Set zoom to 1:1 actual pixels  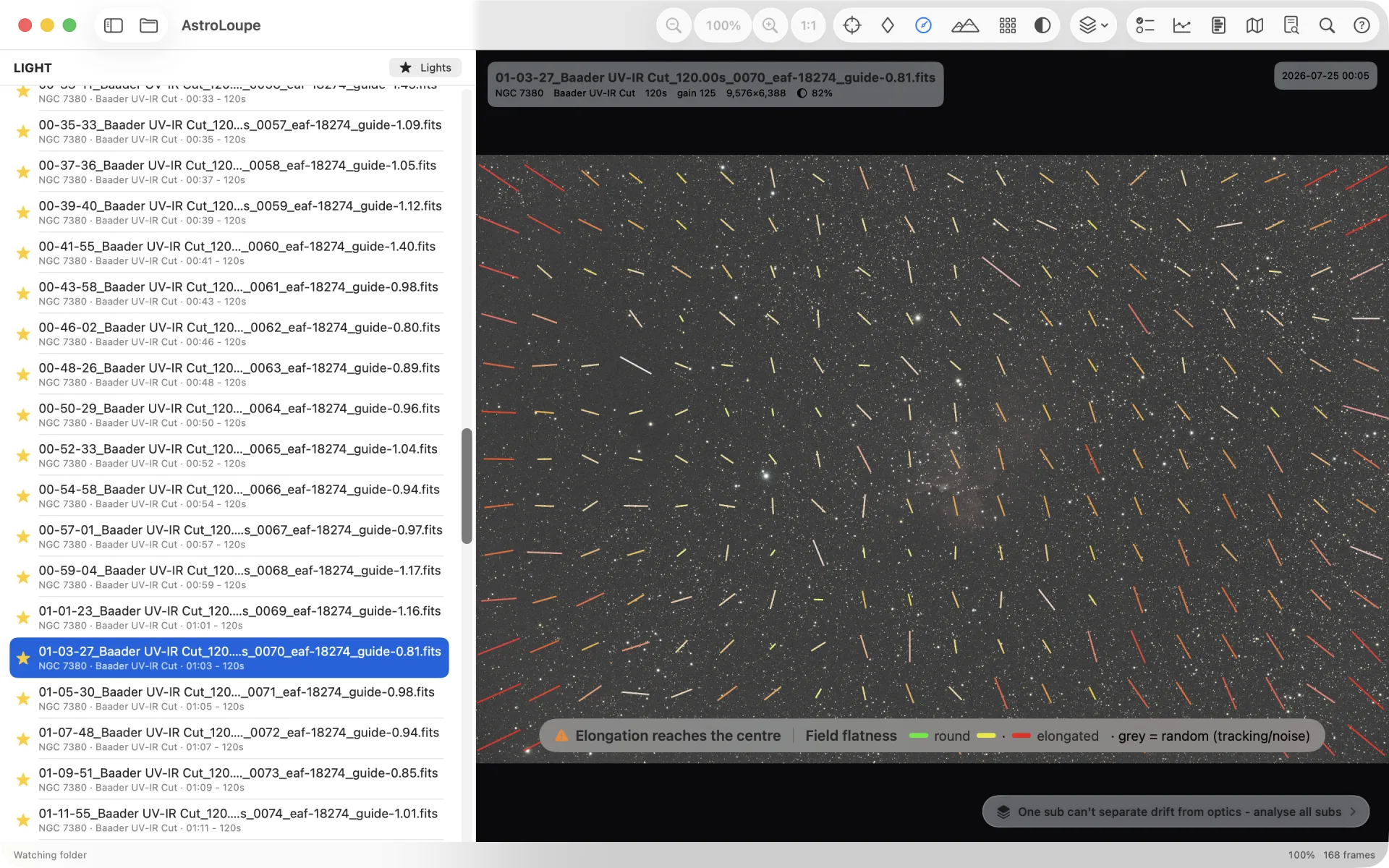(x=808, y=25)
